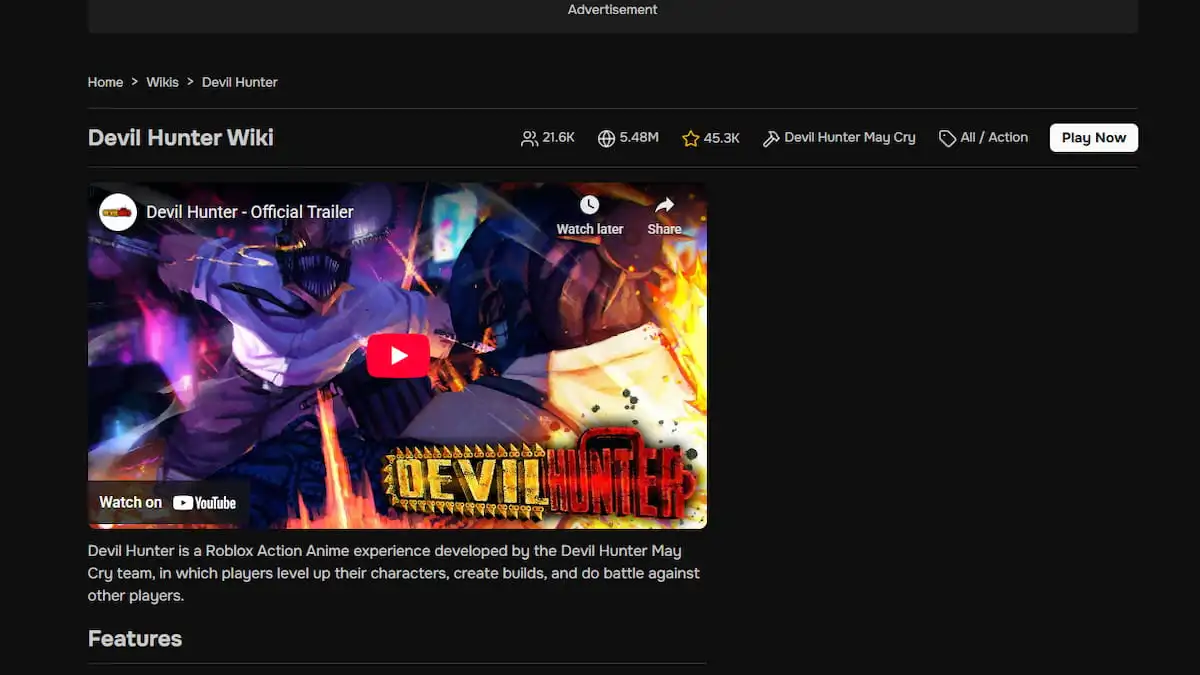Viewport: 1200px width, 675px height.
Task: Go to Home in the breadcrumb
Action: click(x=105, y=82)
